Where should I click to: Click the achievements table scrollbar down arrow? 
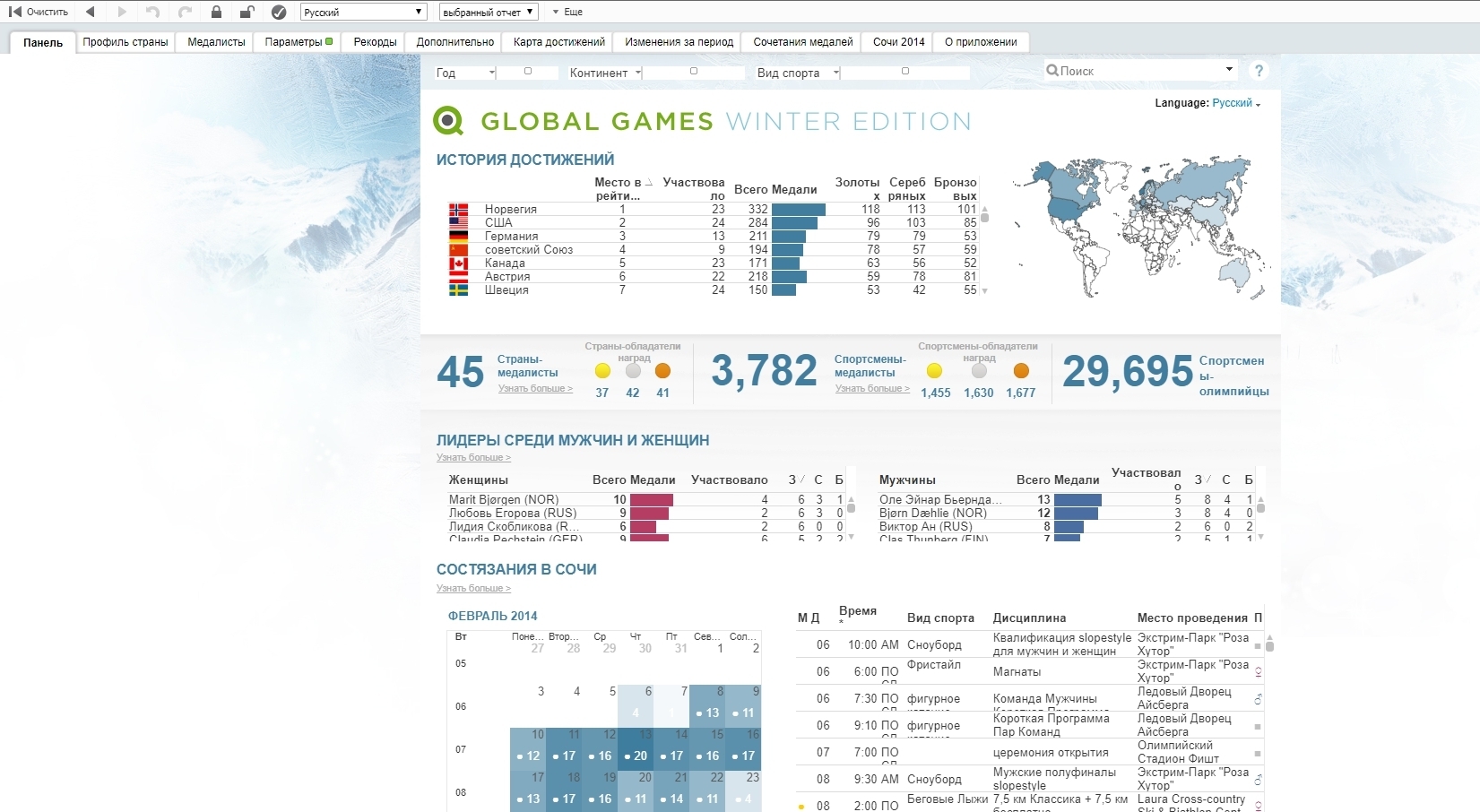(x=984, y=291)
